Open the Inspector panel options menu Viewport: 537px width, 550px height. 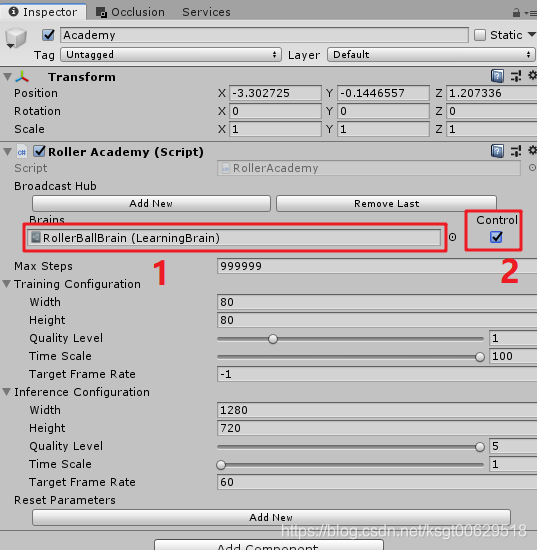pos(530,13)
